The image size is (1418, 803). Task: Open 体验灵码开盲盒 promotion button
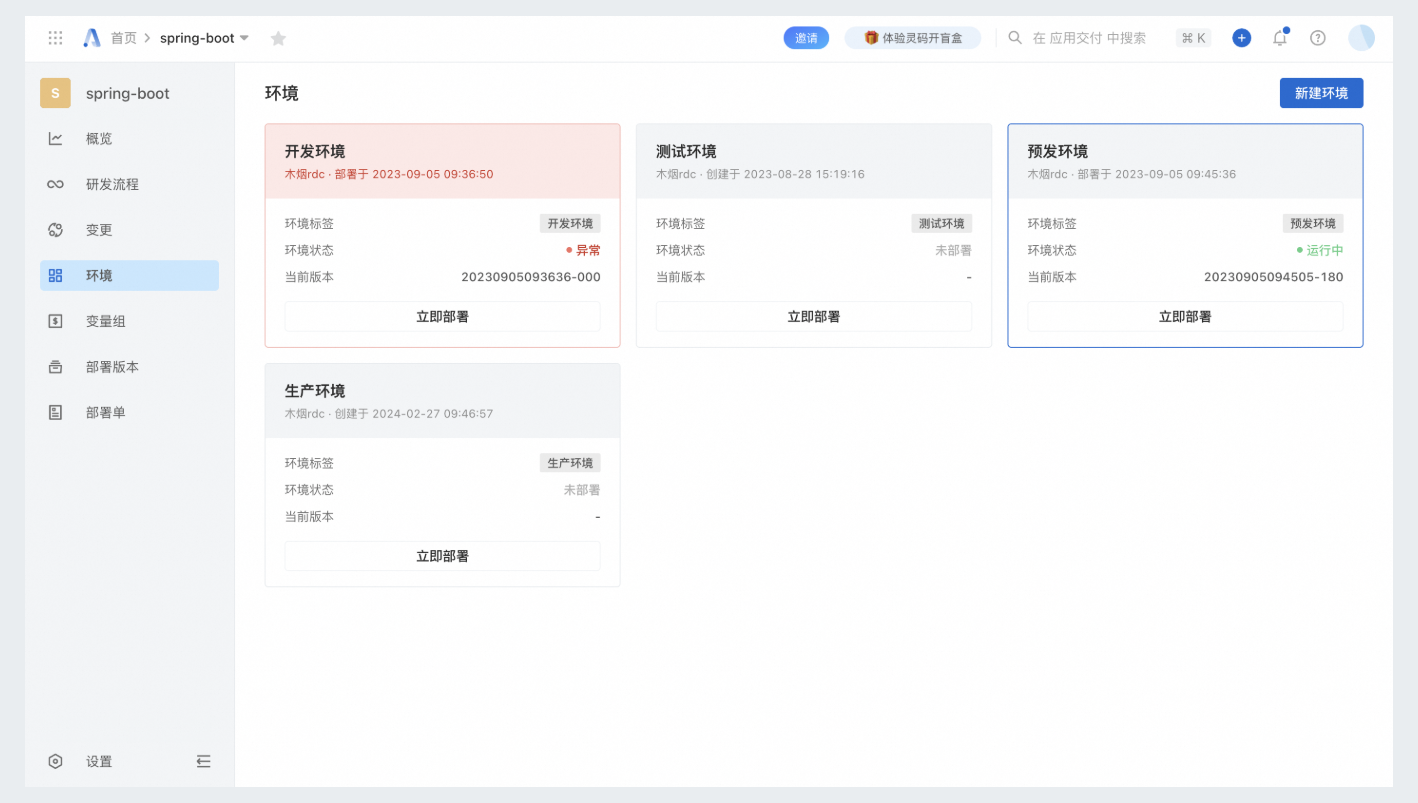(913, 38)
